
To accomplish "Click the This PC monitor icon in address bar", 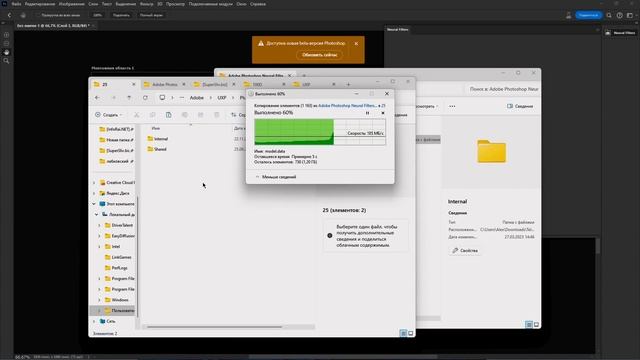I will pyautogui.click(x=162, y=98).
